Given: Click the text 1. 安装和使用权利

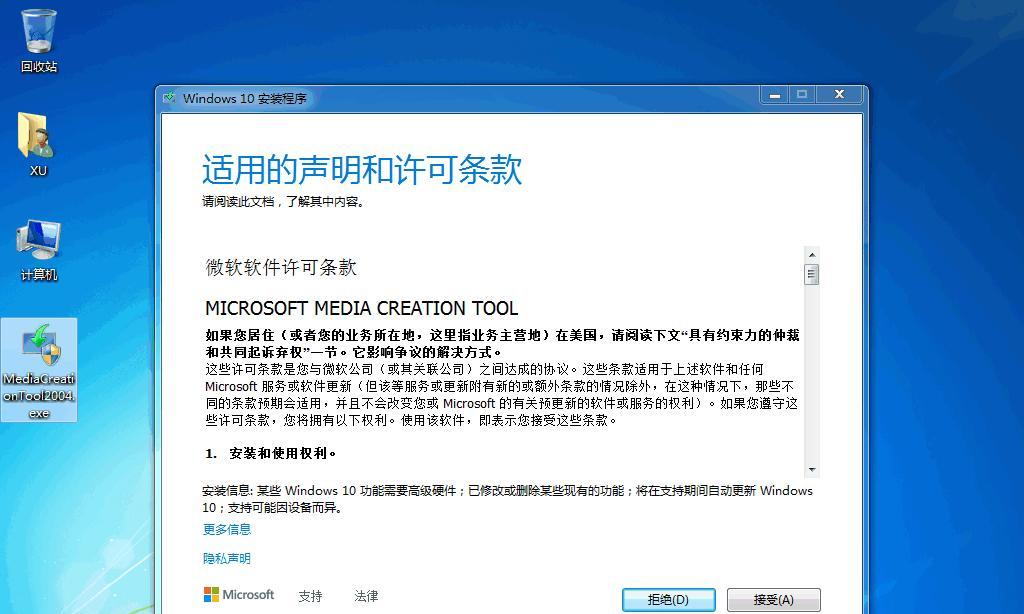Looking at the screenshot, I should [270, 453].
